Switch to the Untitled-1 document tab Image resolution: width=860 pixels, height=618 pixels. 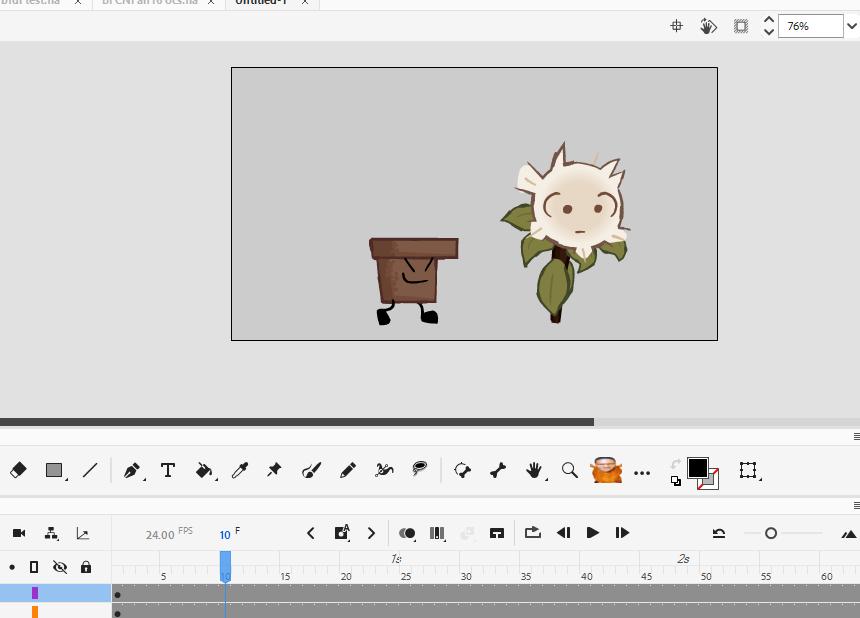(262, 2)
